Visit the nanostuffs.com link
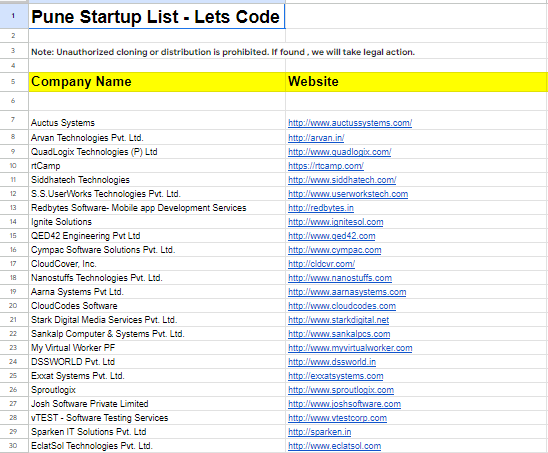Viewport: 548px width, 453px height. click(340, 278)
